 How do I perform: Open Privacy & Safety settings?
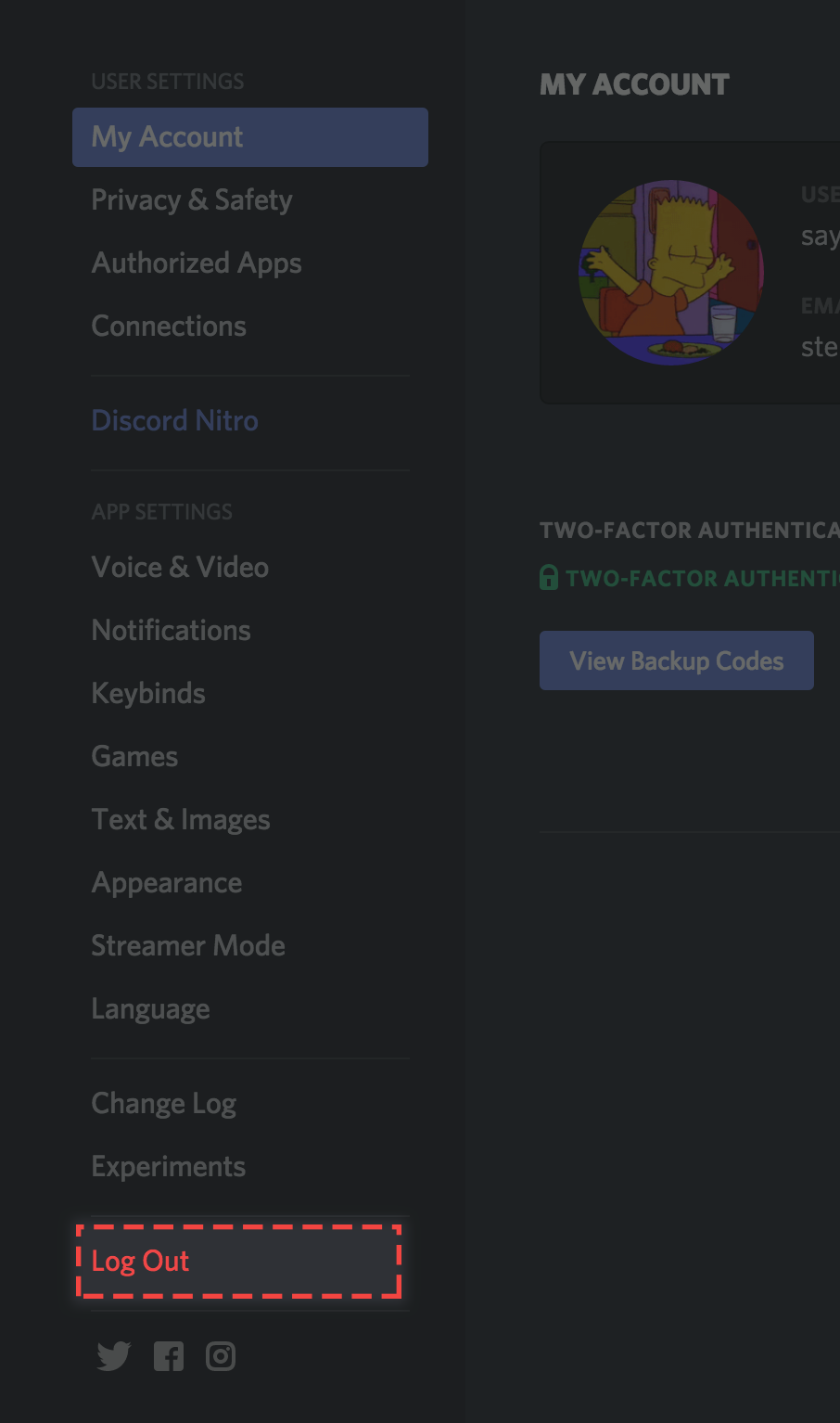[191, 199]
